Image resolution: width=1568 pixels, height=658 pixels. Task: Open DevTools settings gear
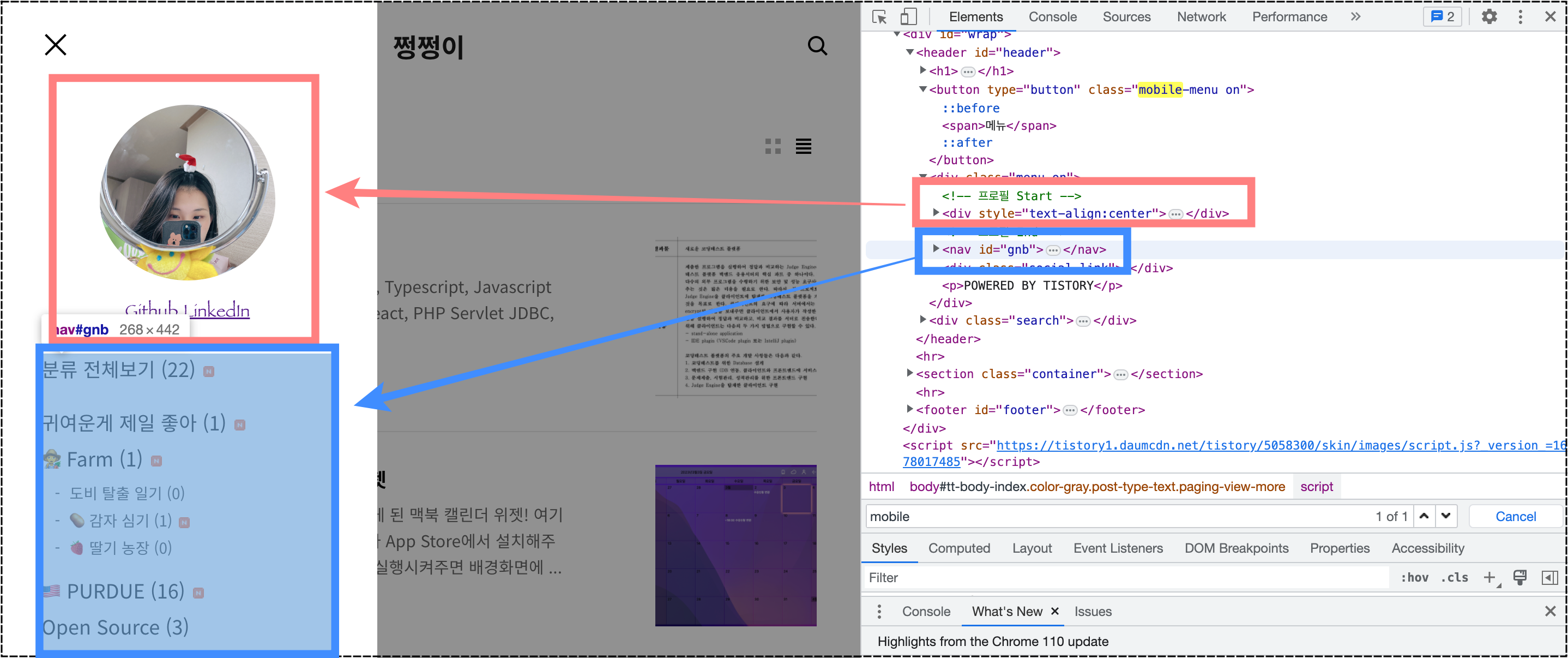coord(1489,16)
